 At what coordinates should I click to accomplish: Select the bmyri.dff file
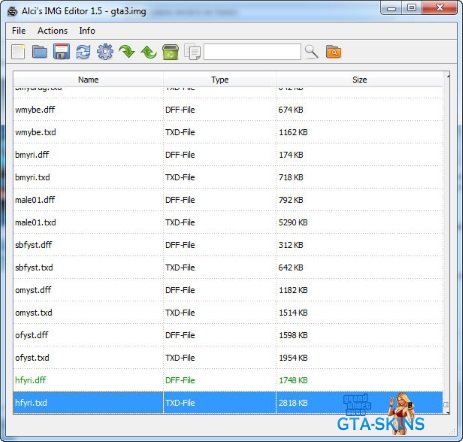click(228, 155)
